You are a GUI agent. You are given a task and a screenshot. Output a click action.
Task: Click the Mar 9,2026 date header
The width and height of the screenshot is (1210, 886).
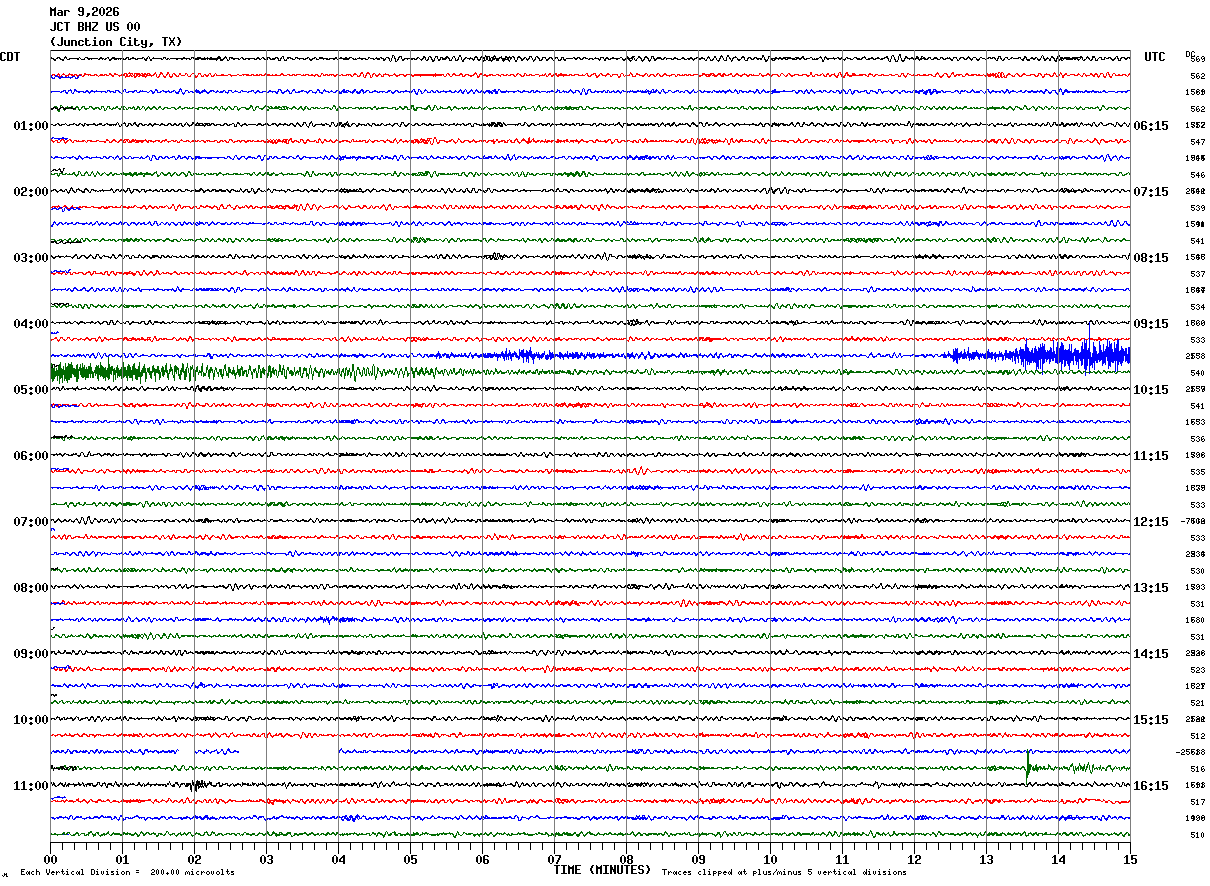(x=84, y=12)
